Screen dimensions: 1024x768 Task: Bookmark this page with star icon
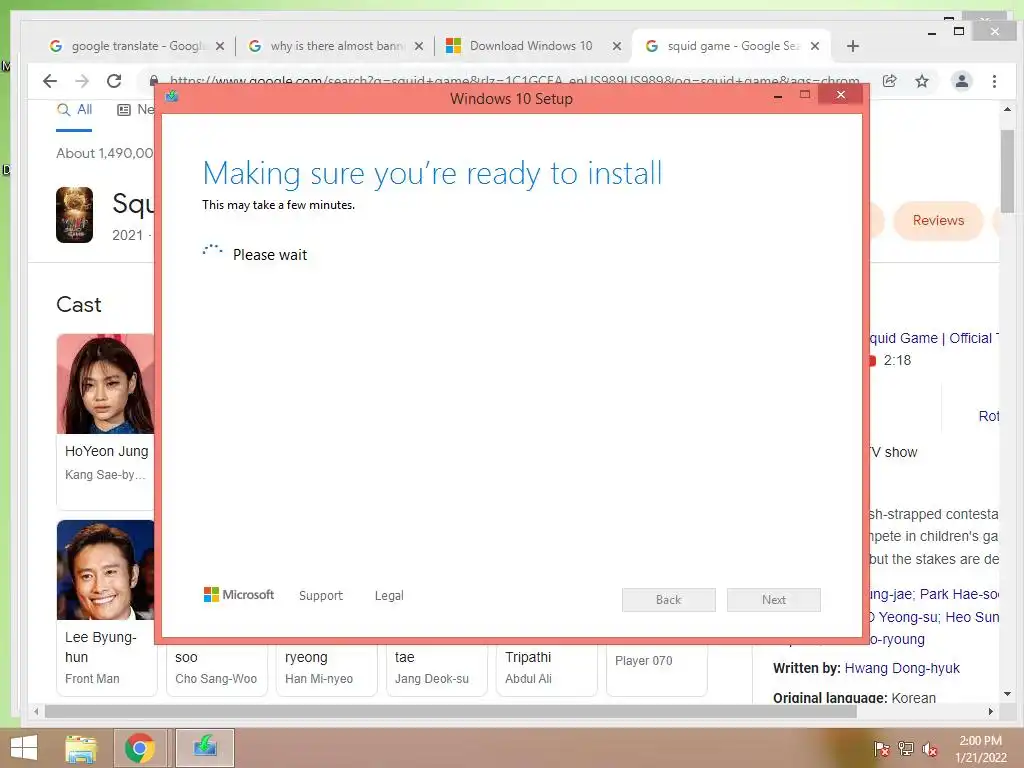tap(921, 81)
